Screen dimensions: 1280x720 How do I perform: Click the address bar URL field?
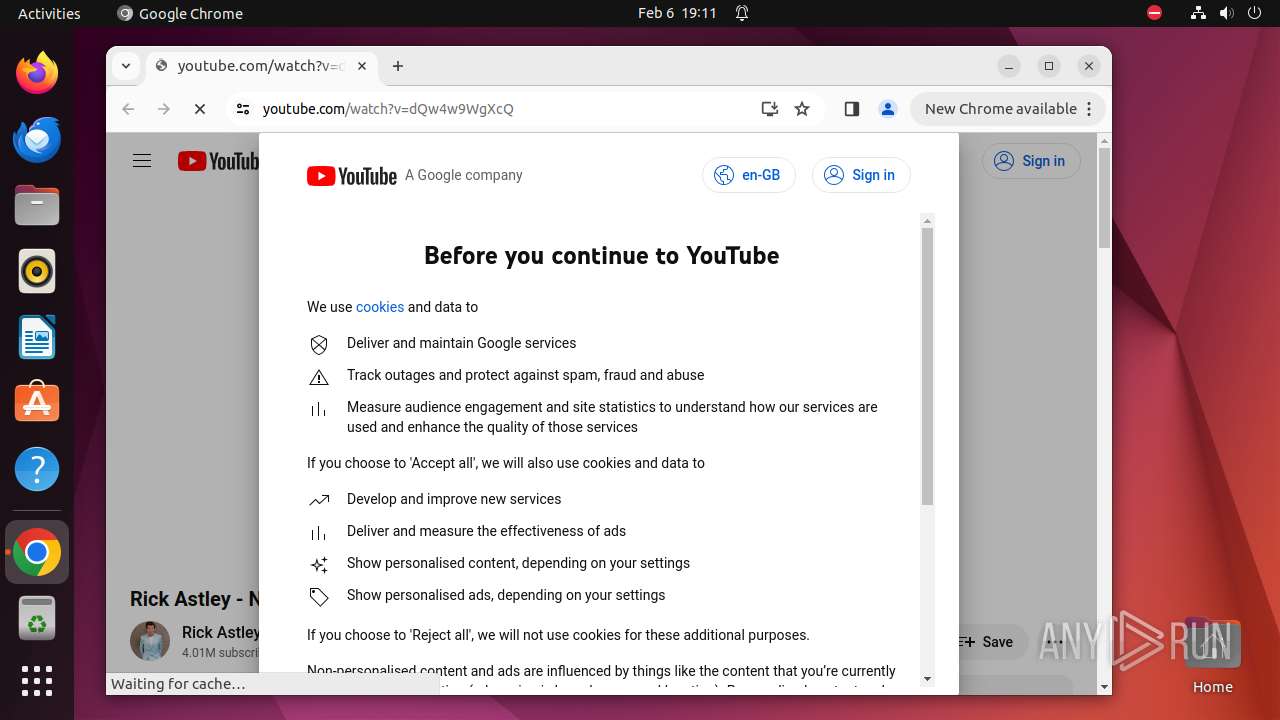coord(500,109)
